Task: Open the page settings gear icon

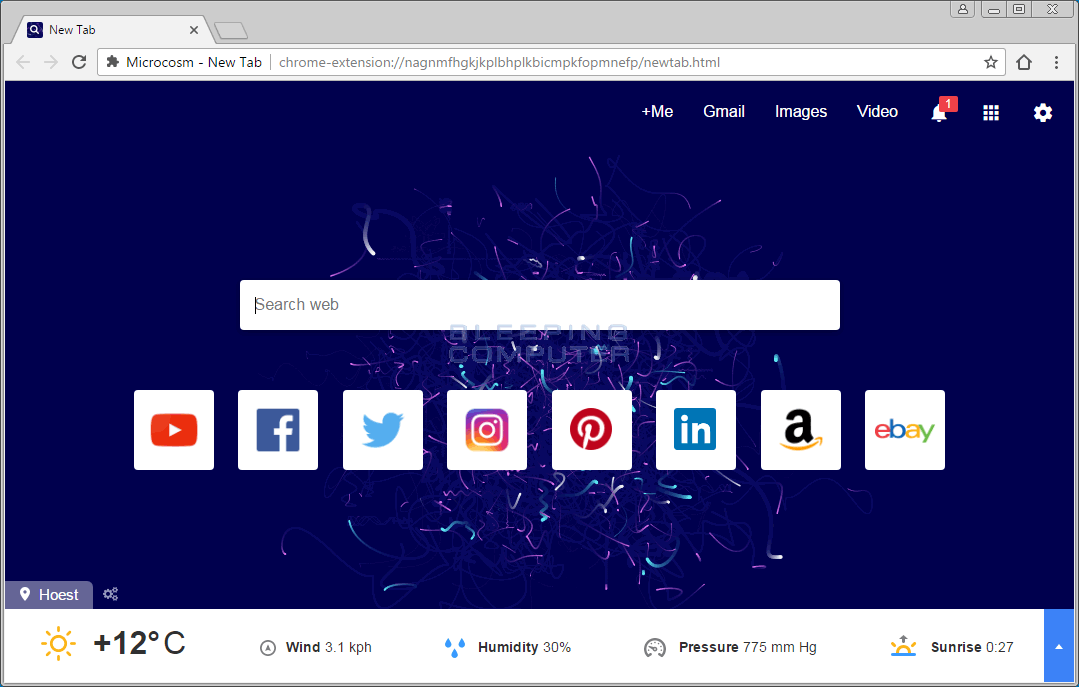Action: pyautogui.click(x=1043, y=113)
